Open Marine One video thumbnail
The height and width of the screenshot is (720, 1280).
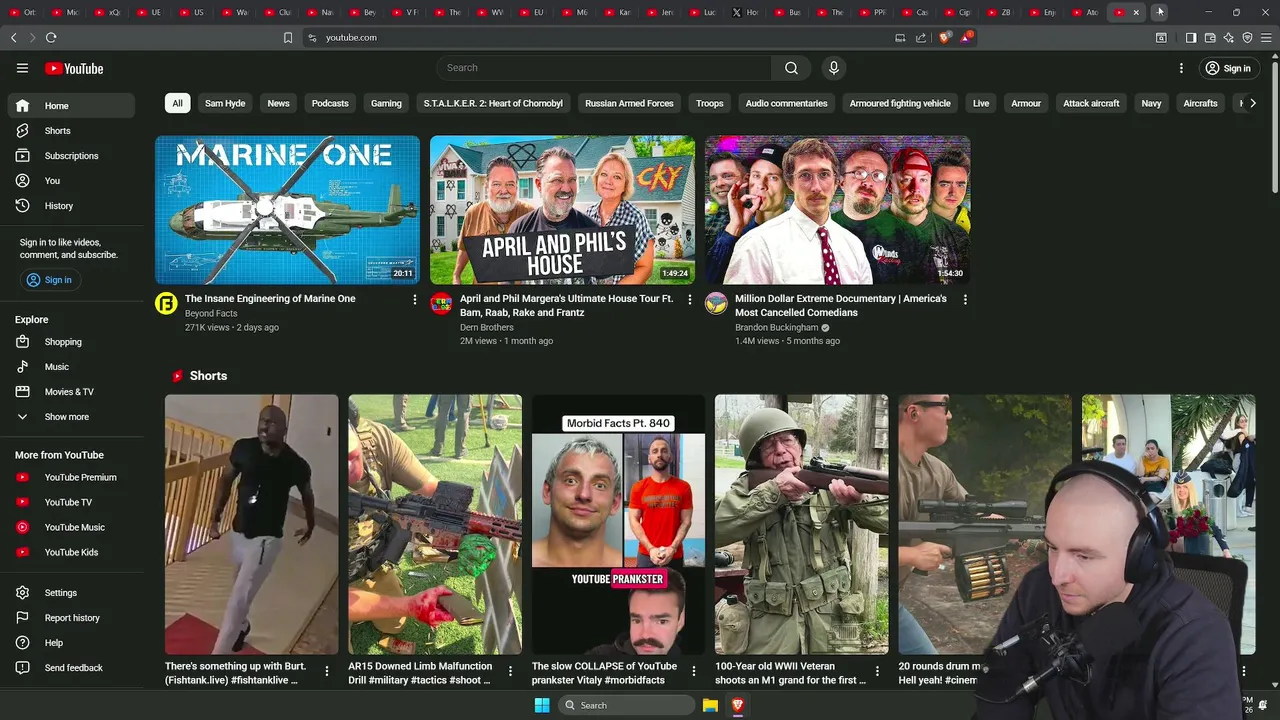(287, 210)
